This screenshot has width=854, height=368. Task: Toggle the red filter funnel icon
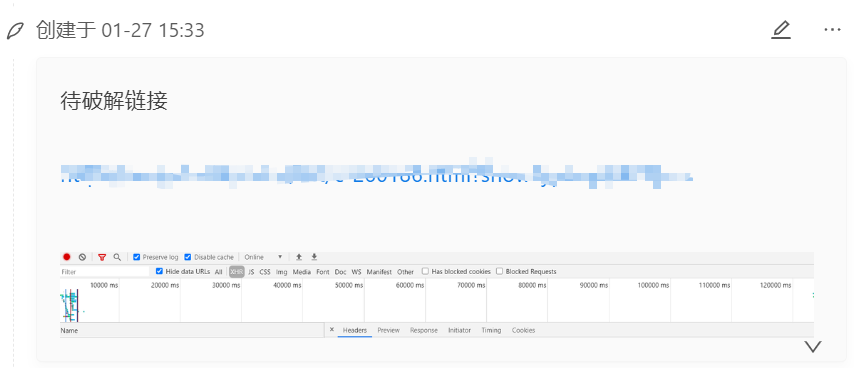(102, 257)
